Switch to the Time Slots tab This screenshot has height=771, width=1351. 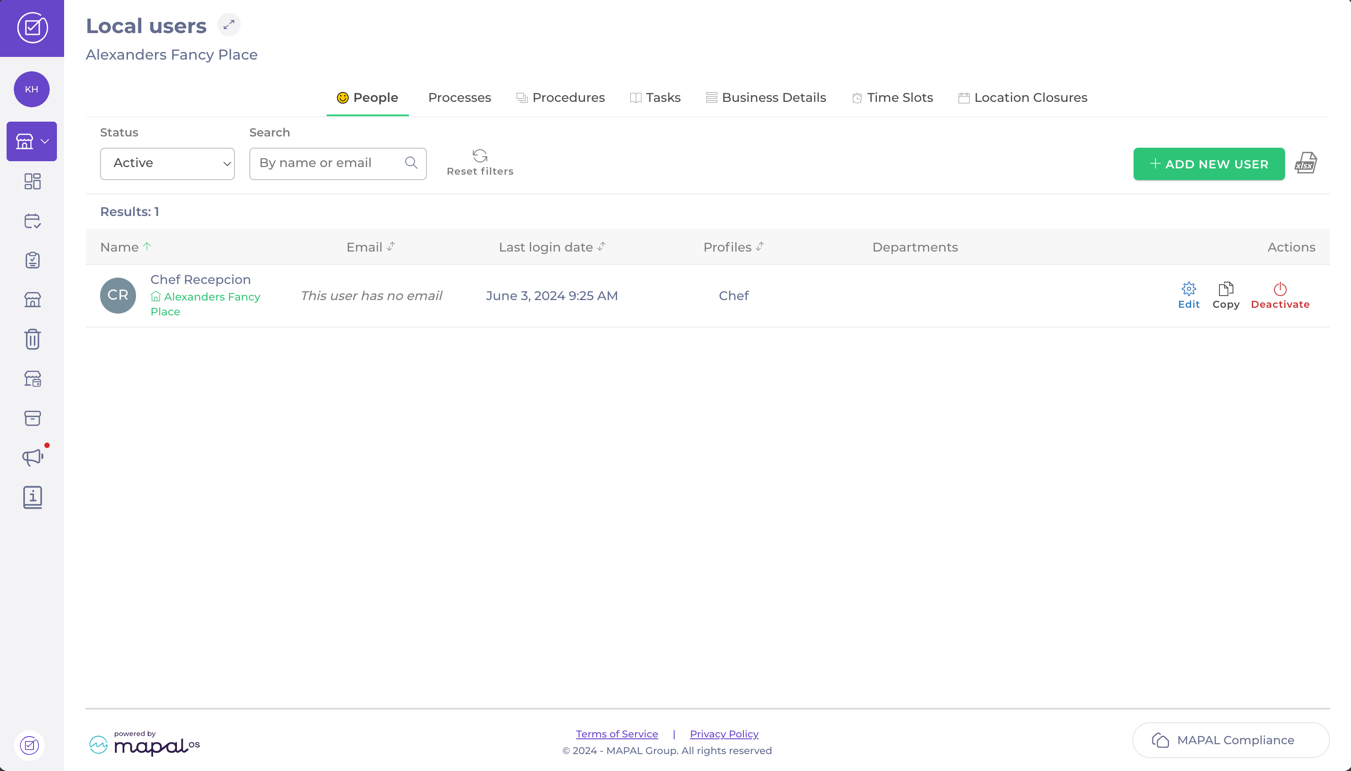(892, 98)
